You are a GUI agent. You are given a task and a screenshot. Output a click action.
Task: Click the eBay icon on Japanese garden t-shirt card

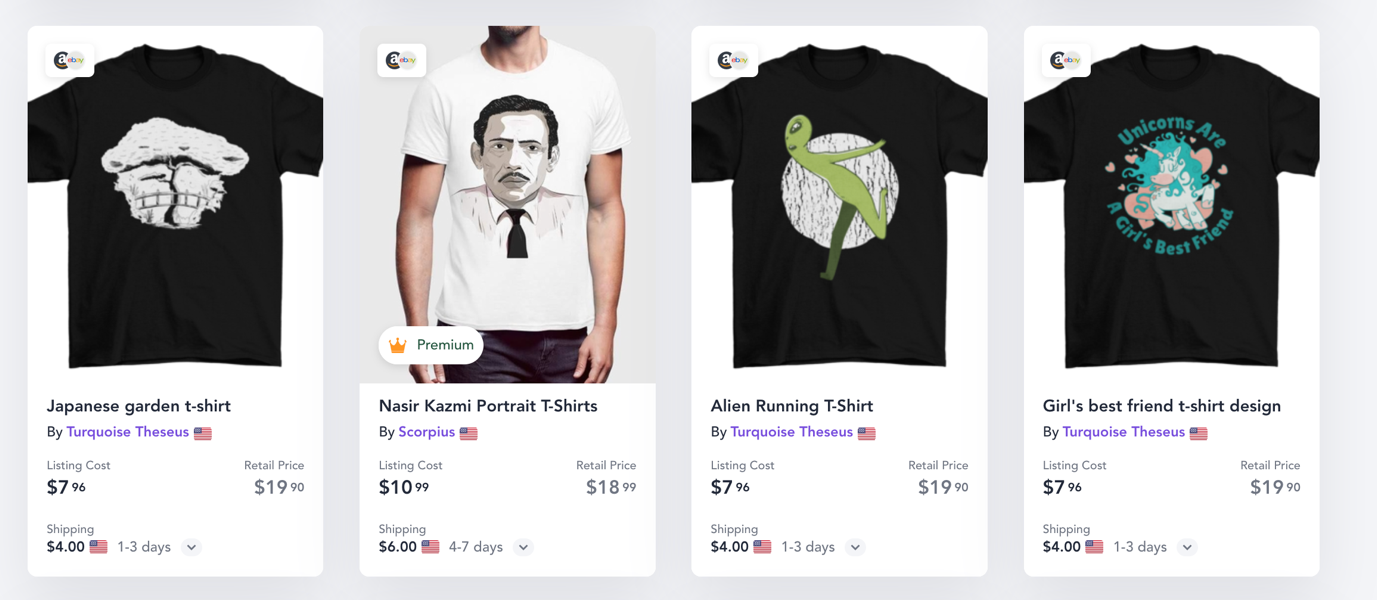coord(68,60)
